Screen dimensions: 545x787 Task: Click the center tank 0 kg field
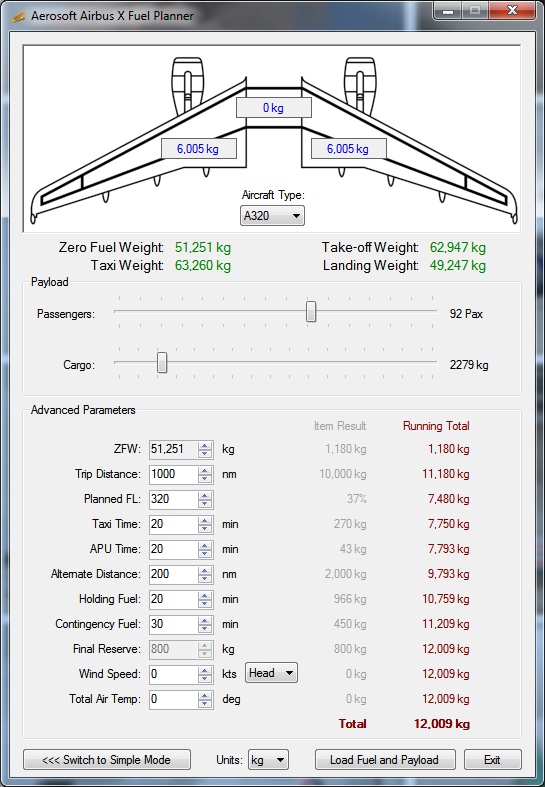274,108
